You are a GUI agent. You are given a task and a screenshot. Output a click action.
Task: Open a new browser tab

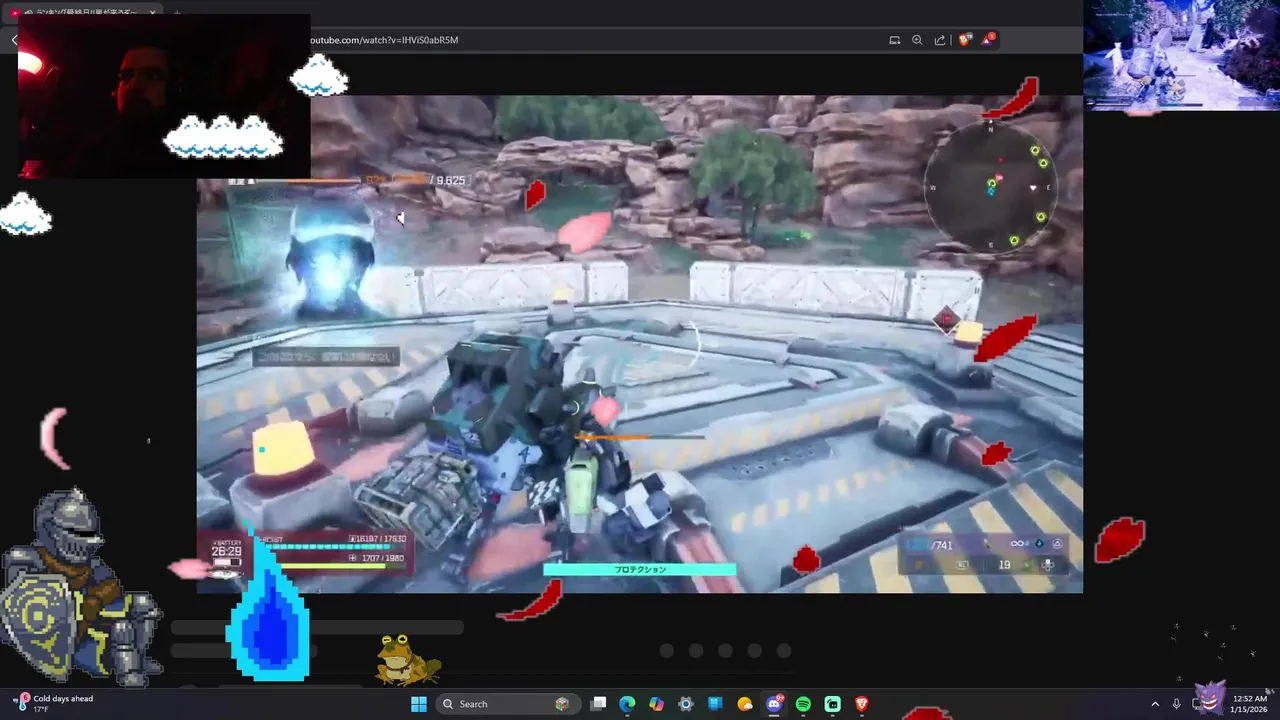coord(177,13)
